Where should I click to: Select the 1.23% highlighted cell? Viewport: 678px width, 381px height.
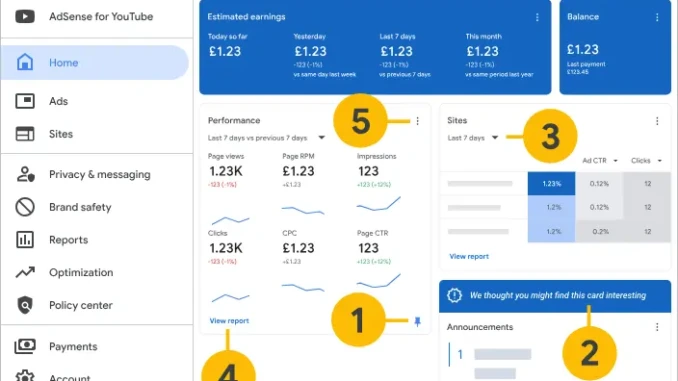[551, 184]
